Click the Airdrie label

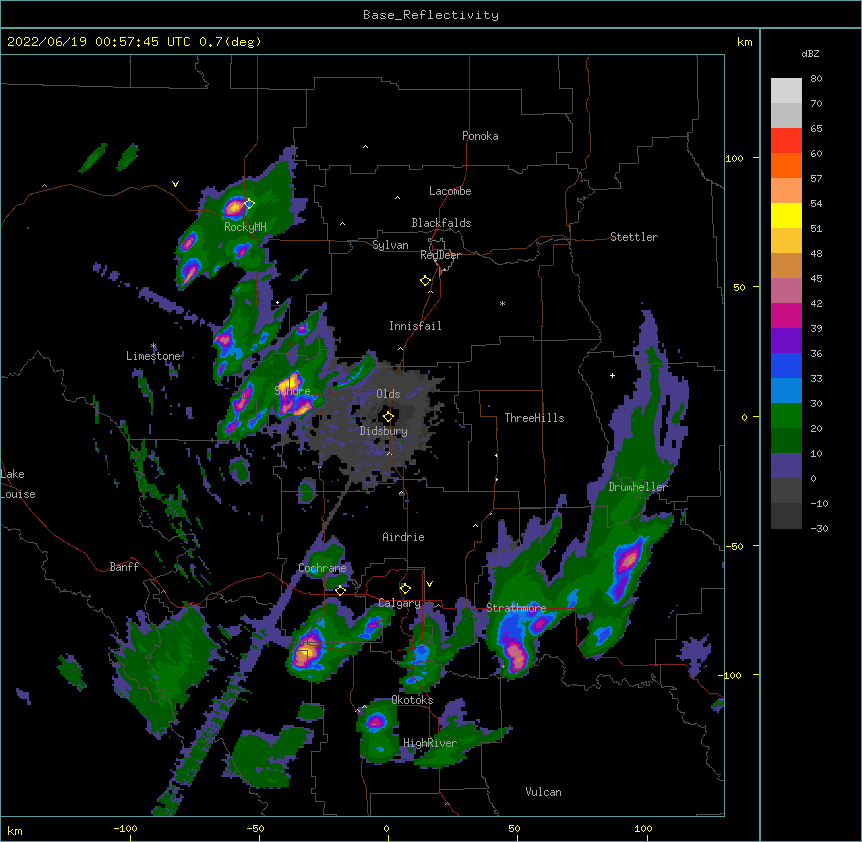click(x=403, y=537)
